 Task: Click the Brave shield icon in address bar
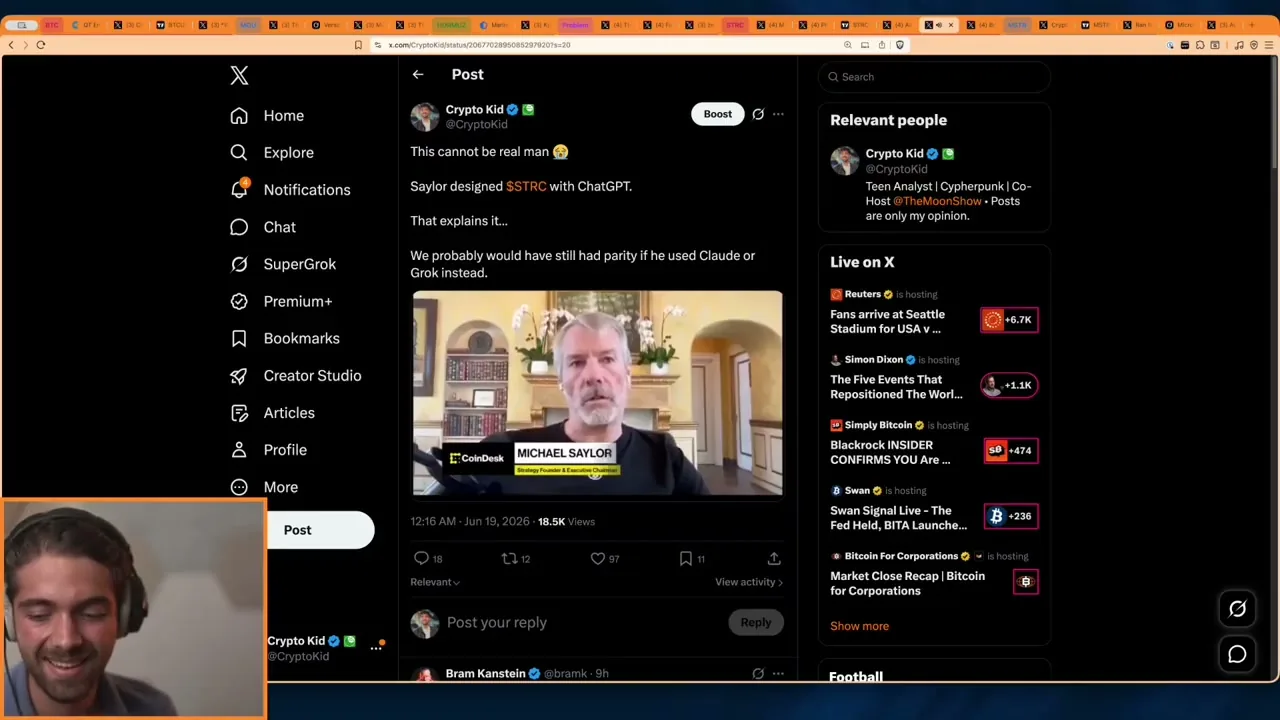pyautogui.click(x=900, y=45)
